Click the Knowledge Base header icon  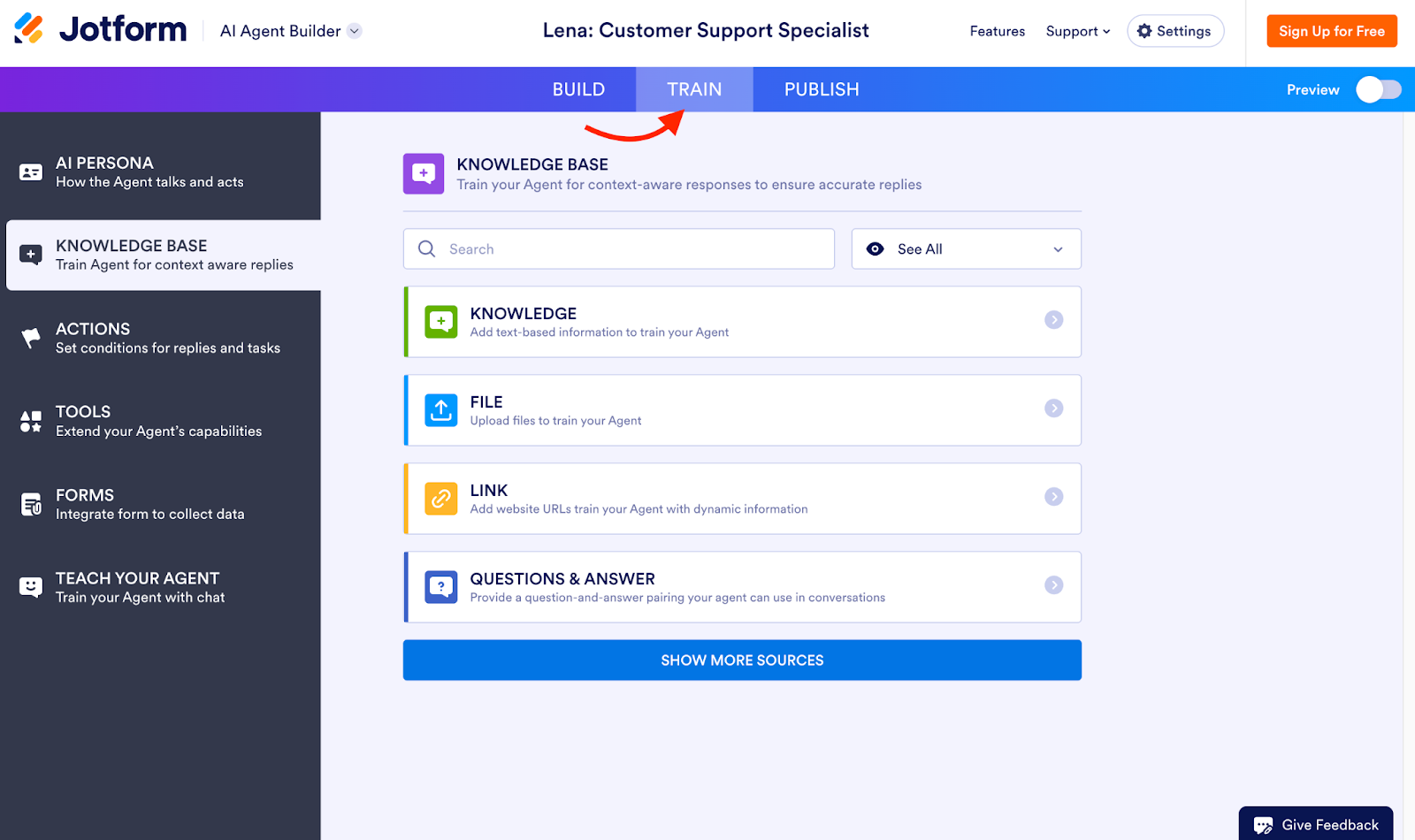tap(423, 173)
